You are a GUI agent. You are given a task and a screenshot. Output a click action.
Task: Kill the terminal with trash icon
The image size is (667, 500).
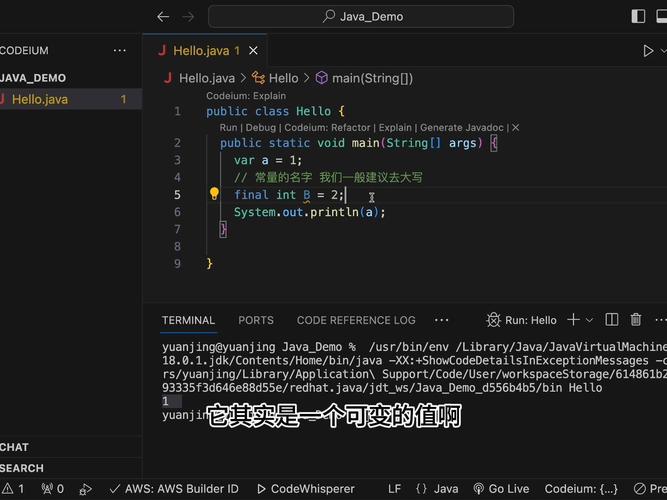[x=636, y=320]
